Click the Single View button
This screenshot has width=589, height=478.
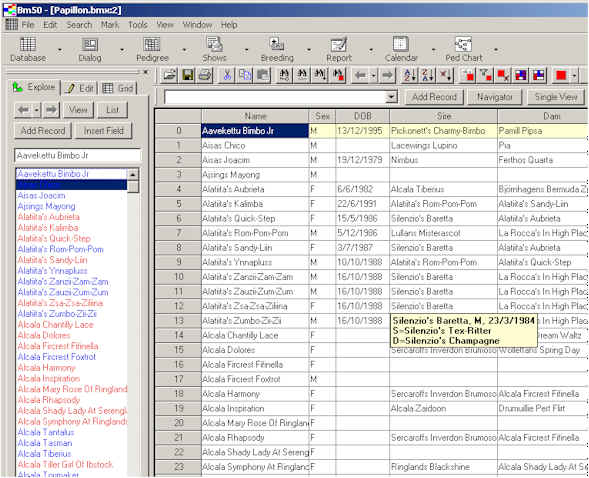pyautogui.click(x=556, y=97)
